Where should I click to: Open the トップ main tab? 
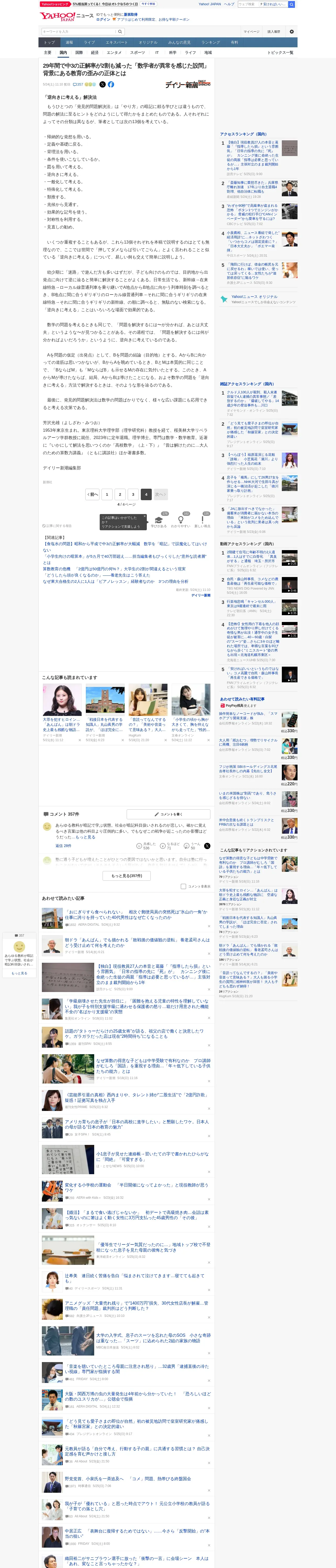(49, 43)
